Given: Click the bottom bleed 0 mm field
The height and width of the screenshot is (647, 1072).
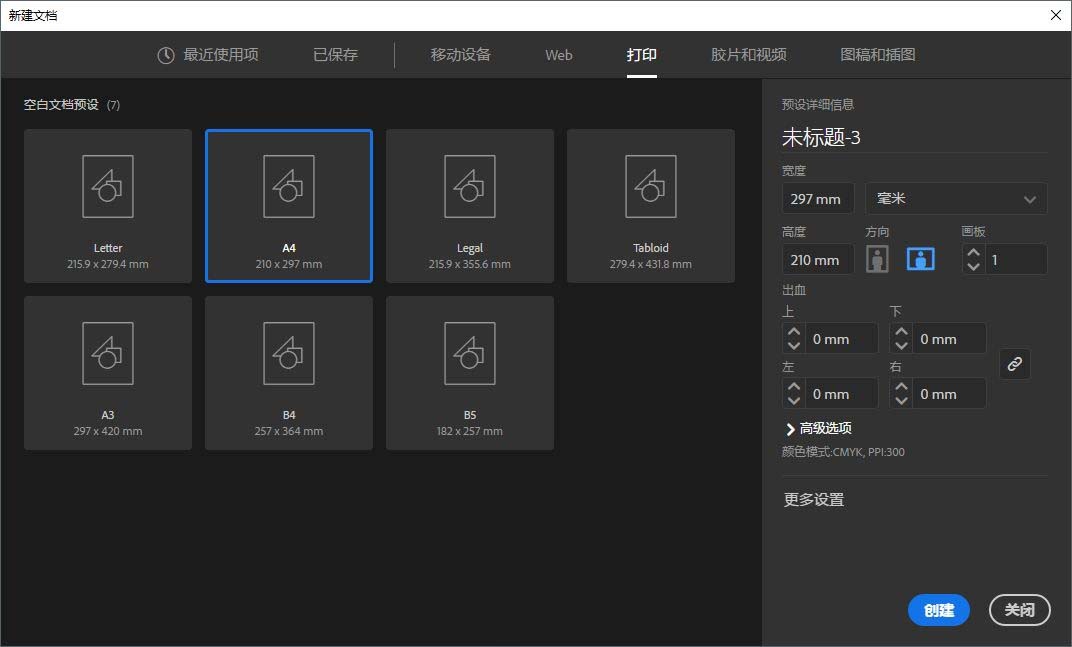Looking at the screenshot, I should [950, 339].
